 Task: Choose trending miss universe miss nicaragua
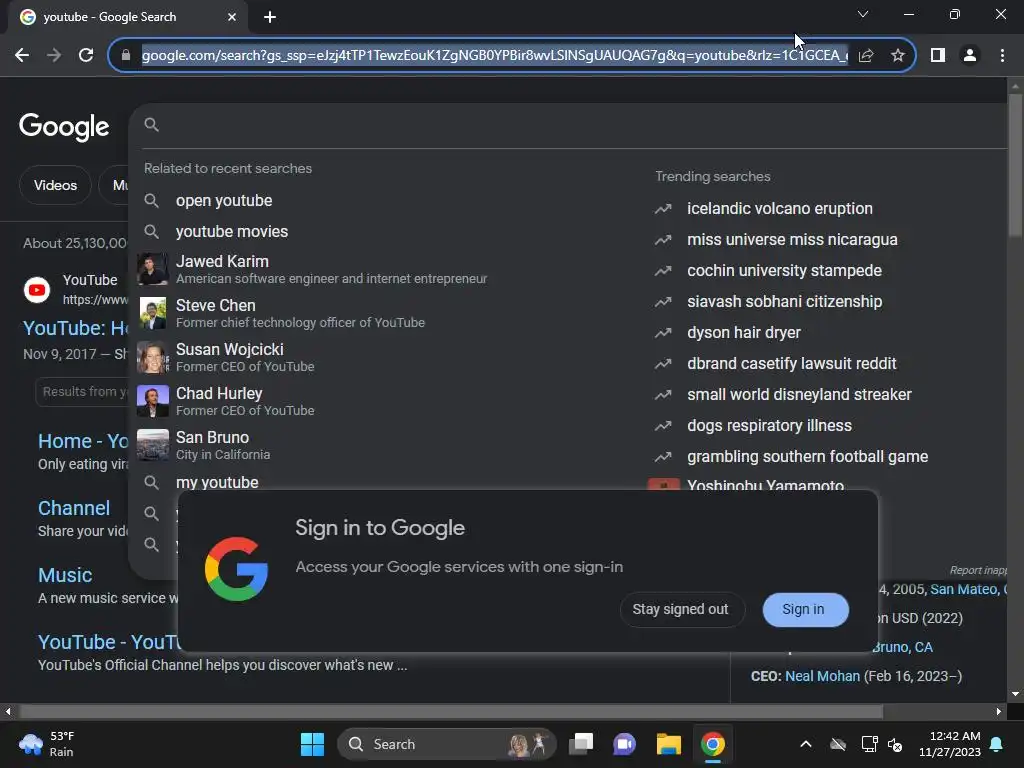(792, 240)
